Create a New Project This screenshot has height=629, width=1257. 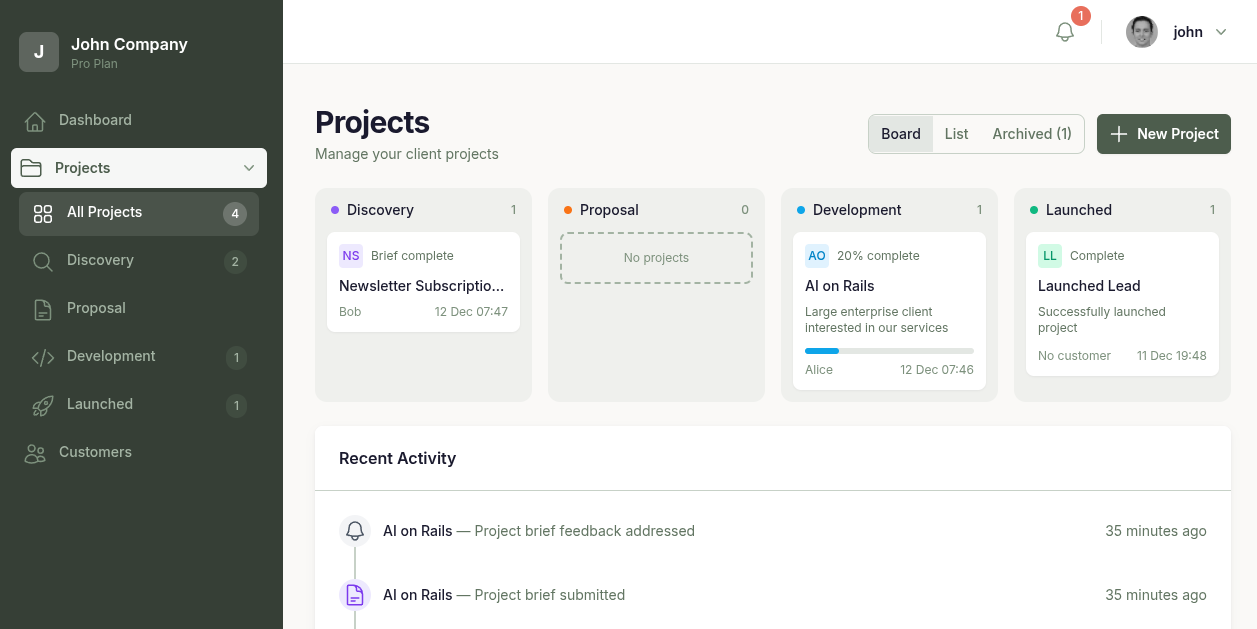1164,134
